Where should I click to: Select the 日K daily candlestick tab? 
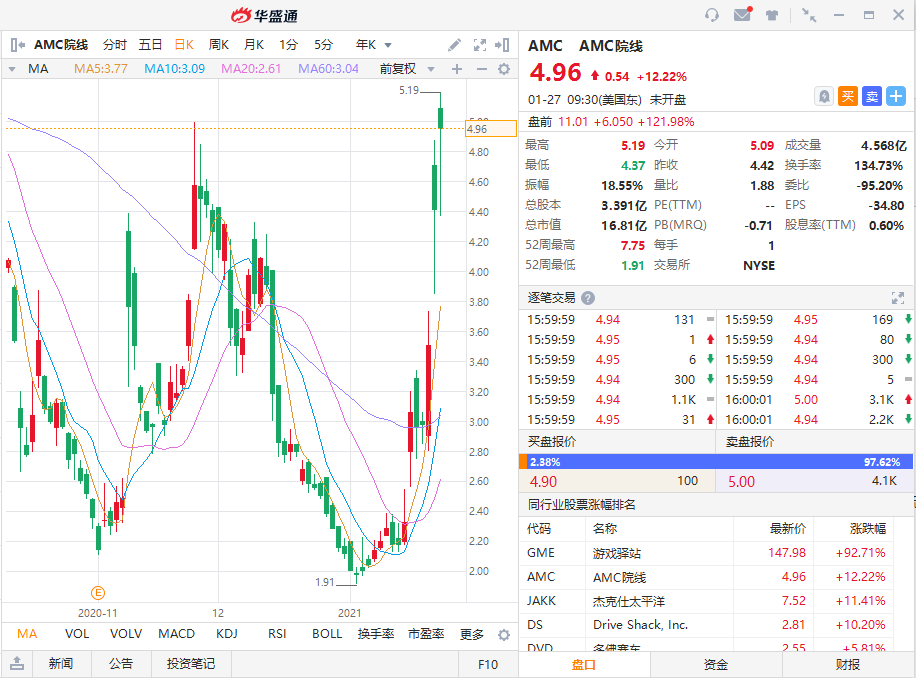pyautogui.click(x=184, y=45)
